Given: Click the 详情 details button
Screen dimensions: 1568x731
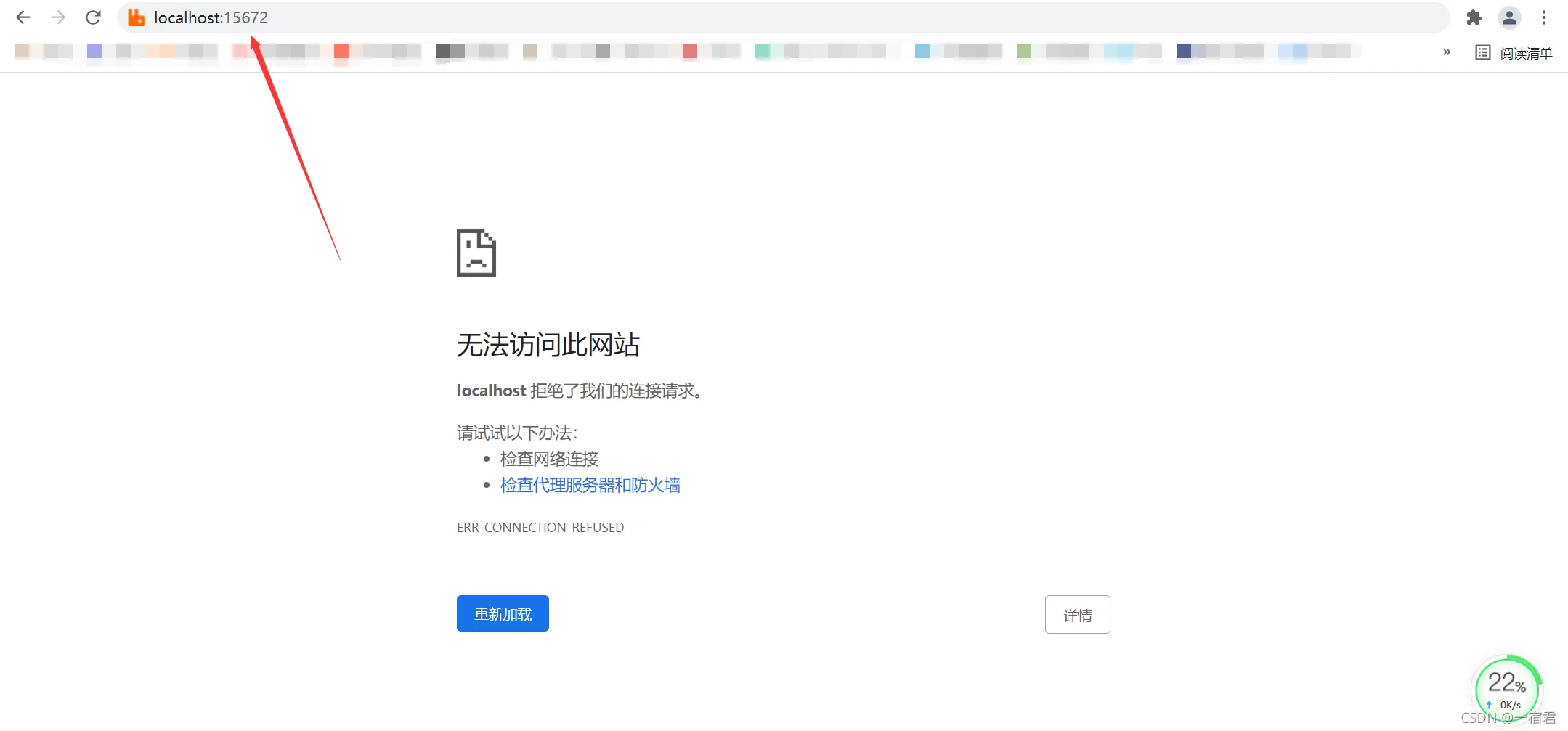Looking at the screenshot, I should [1077, 614].
